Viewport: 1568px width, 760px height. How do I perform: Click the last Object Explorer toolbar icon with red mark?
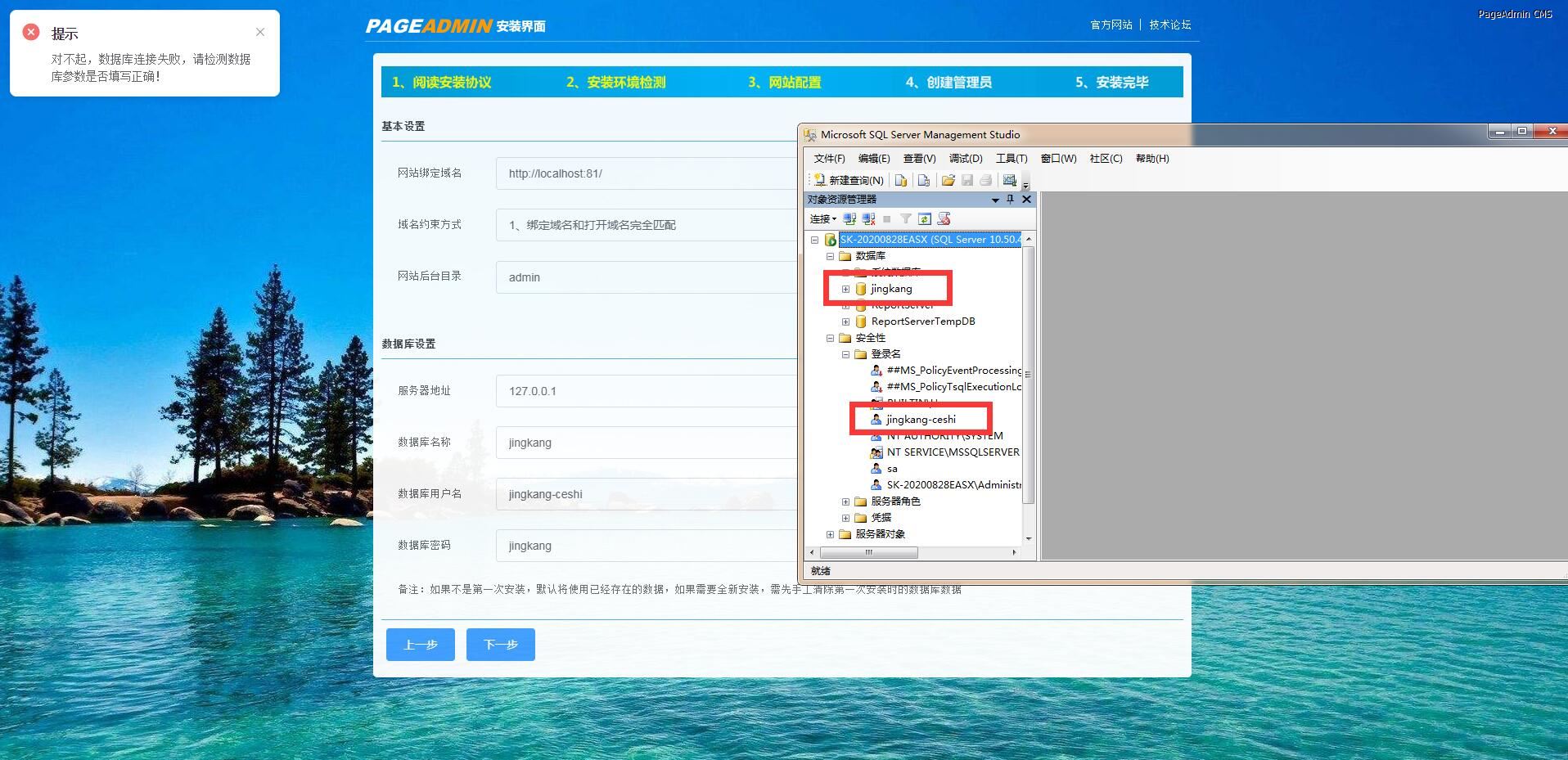pos(944,218)
